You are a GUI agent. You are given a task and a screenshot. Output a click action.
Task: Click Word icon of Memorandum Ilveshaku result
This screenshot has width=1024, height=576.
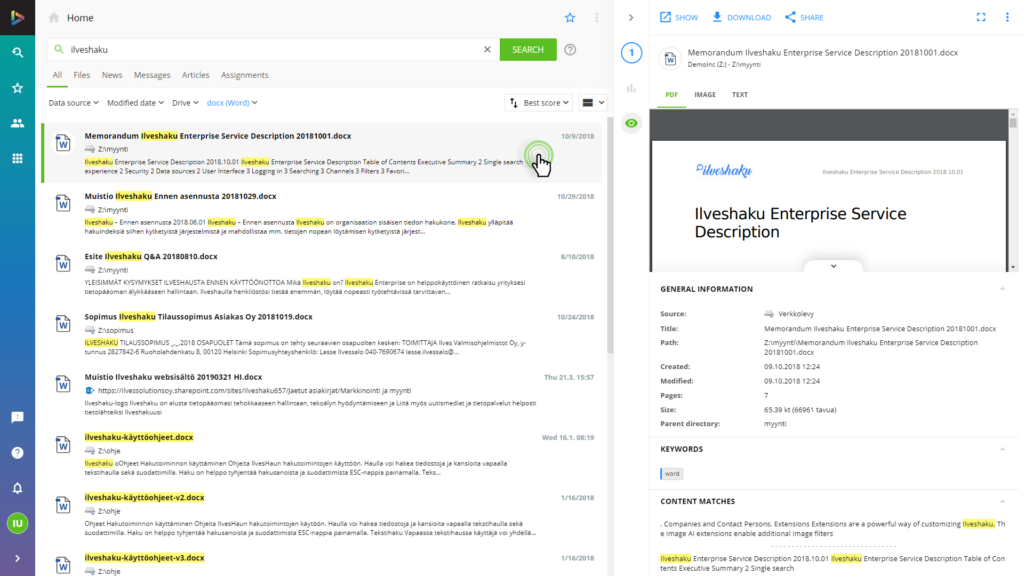(63, 143)
